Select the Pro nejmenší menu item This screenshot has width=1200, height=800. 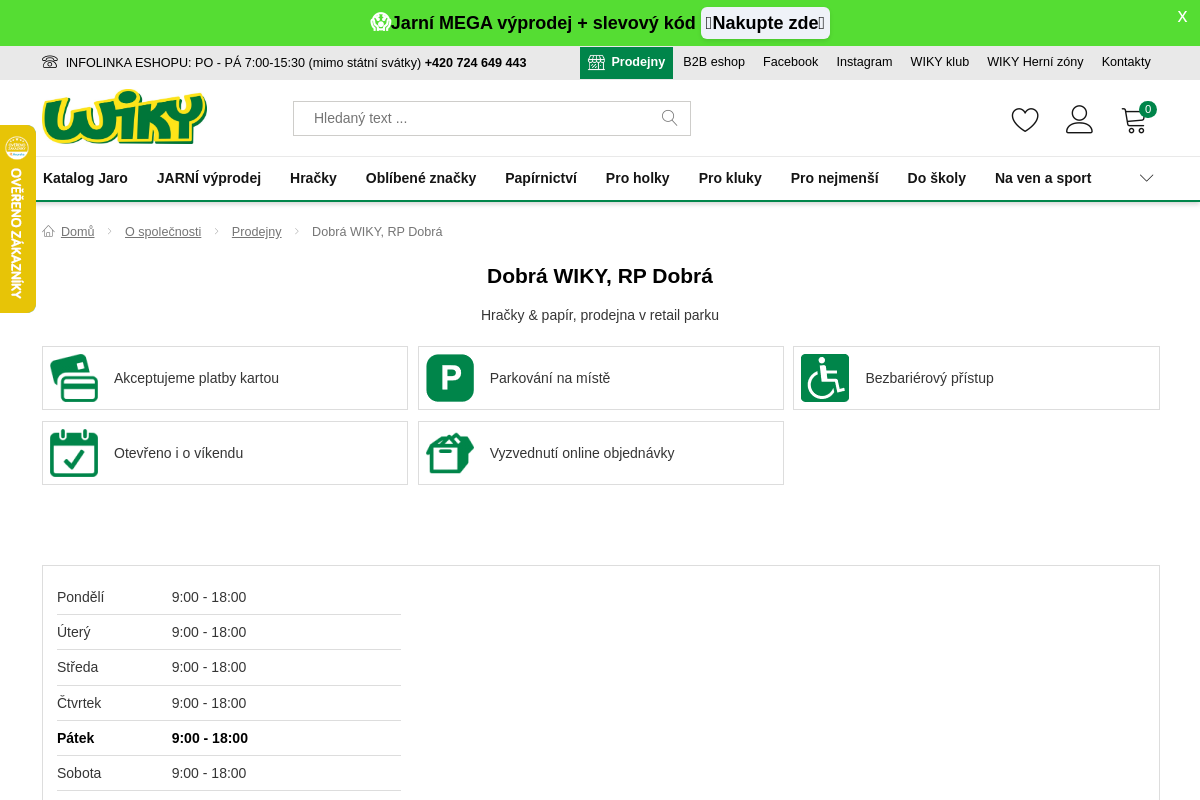[x=834, y=178]
